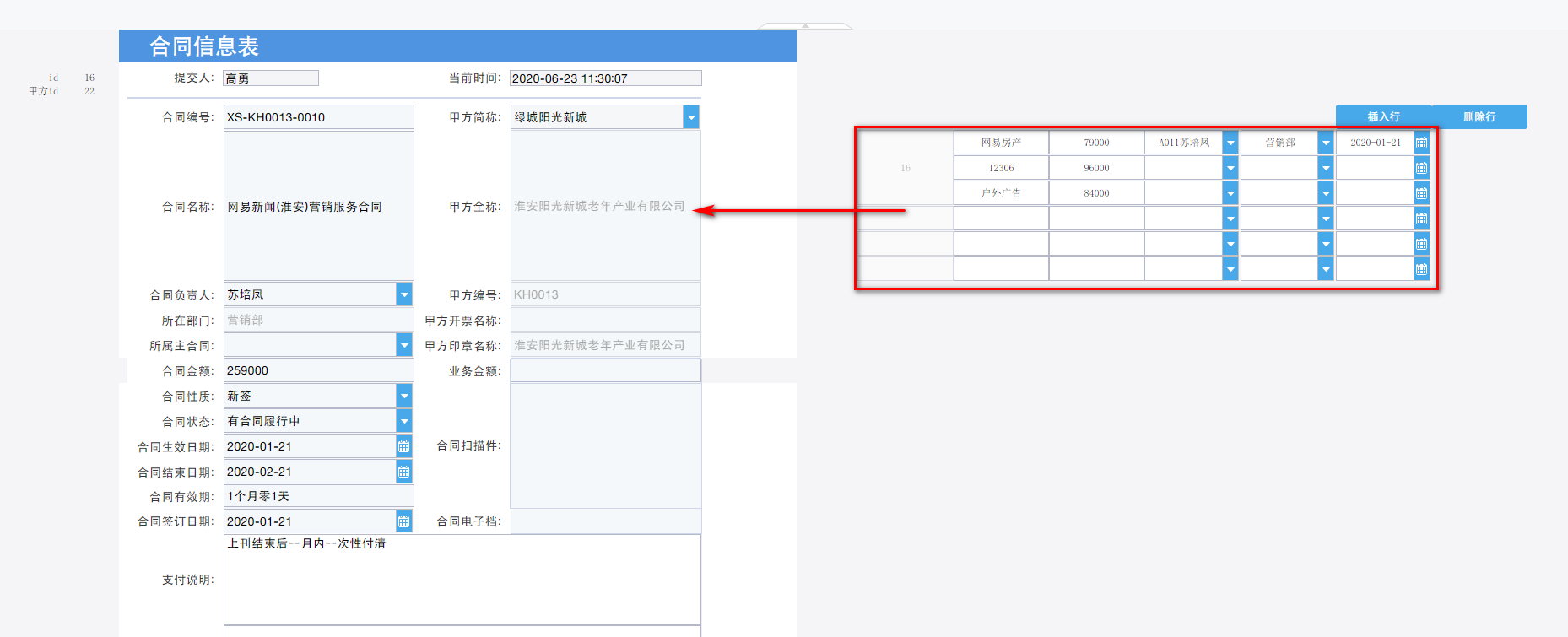Screen dimensions: 1568x637
Task: Select the empty 业务金额 input field
Action: point(606,370)
